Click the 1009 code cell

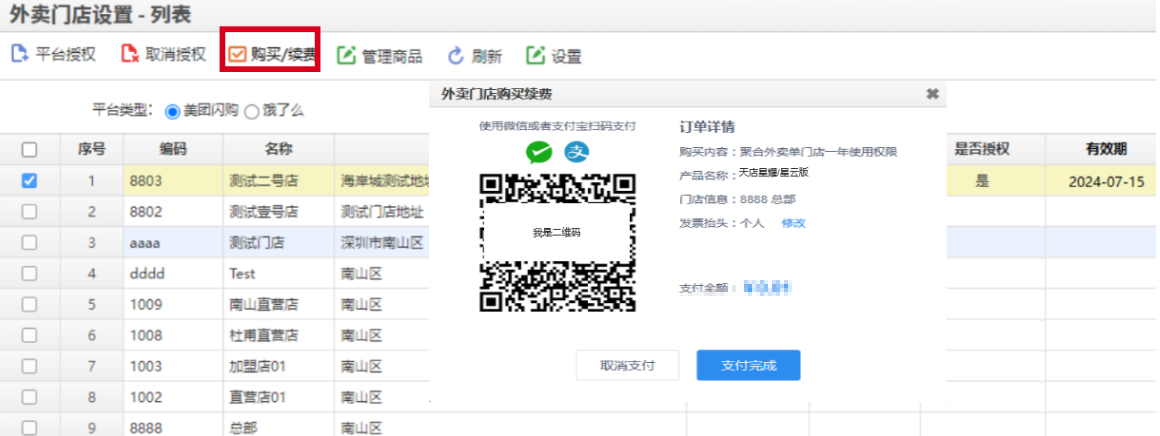[x=173, y=304]
